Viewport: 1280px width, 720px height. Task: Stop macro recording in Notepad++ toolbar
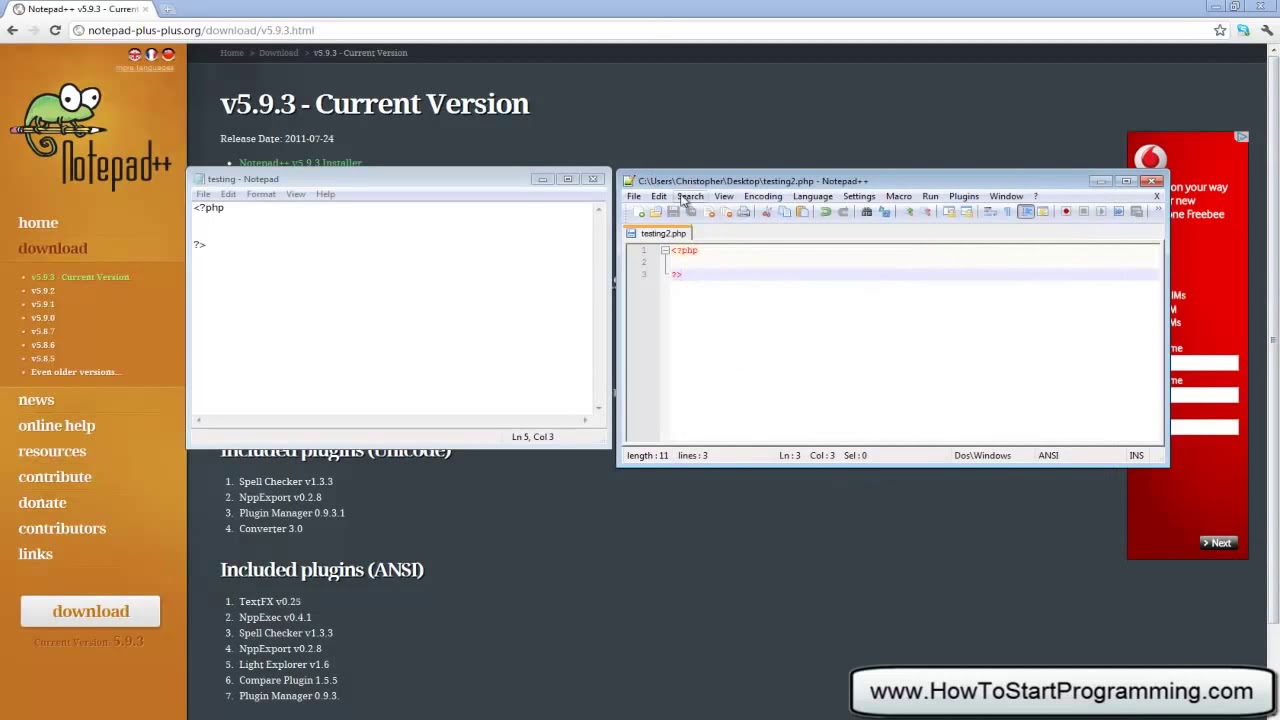click(x=1083, y=212)
